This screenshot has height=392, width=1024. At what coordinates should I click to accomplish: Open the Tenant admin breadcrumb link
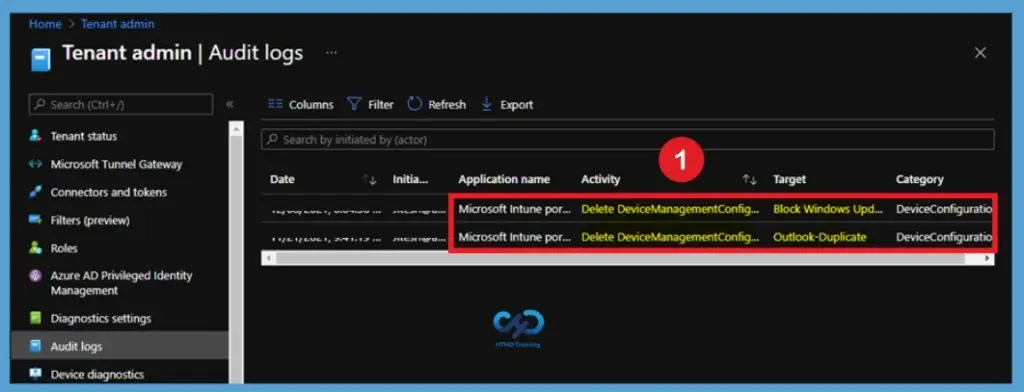coord(118,24)
